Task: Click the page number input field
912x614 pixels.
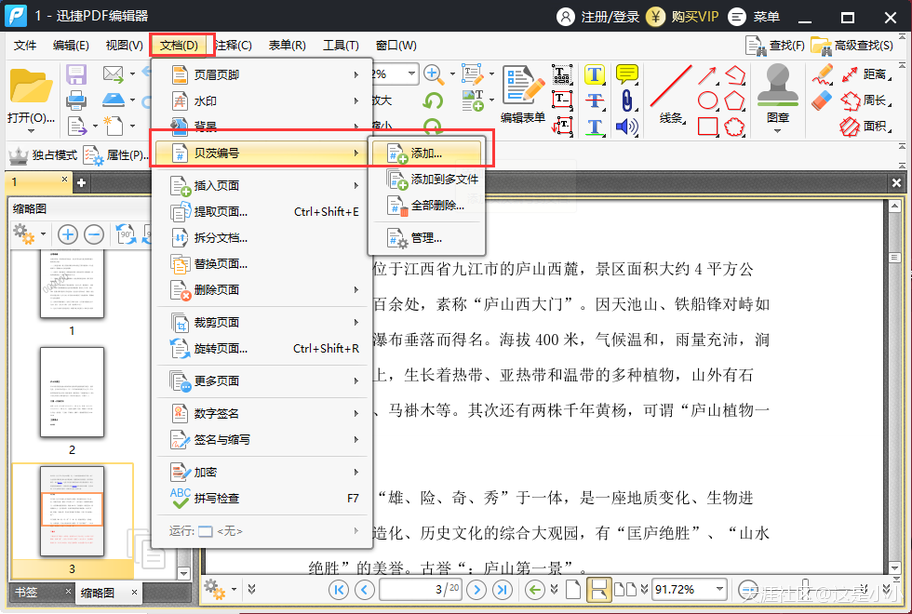Action: pyautogui.click(x=420, y=590)
